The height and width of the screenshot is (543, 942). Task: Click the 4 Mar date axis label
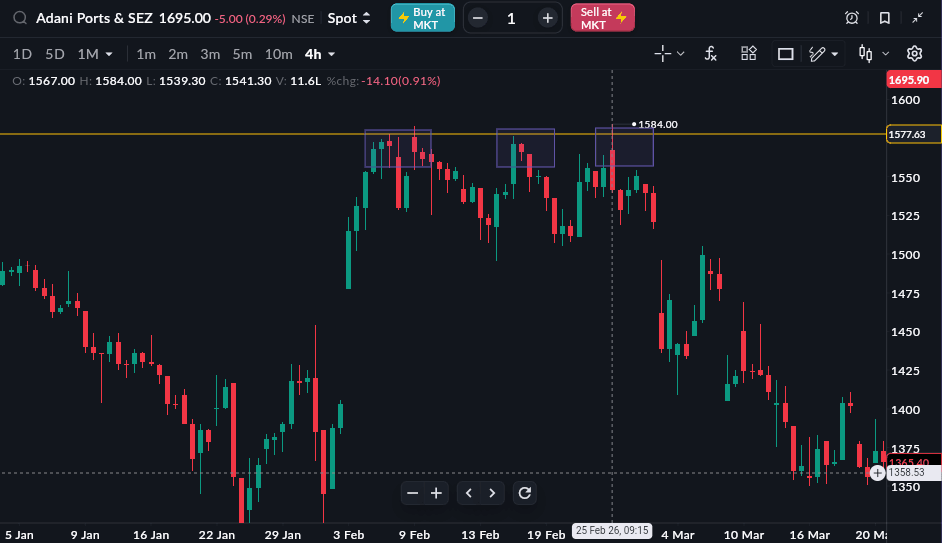(x=678, y=535)
